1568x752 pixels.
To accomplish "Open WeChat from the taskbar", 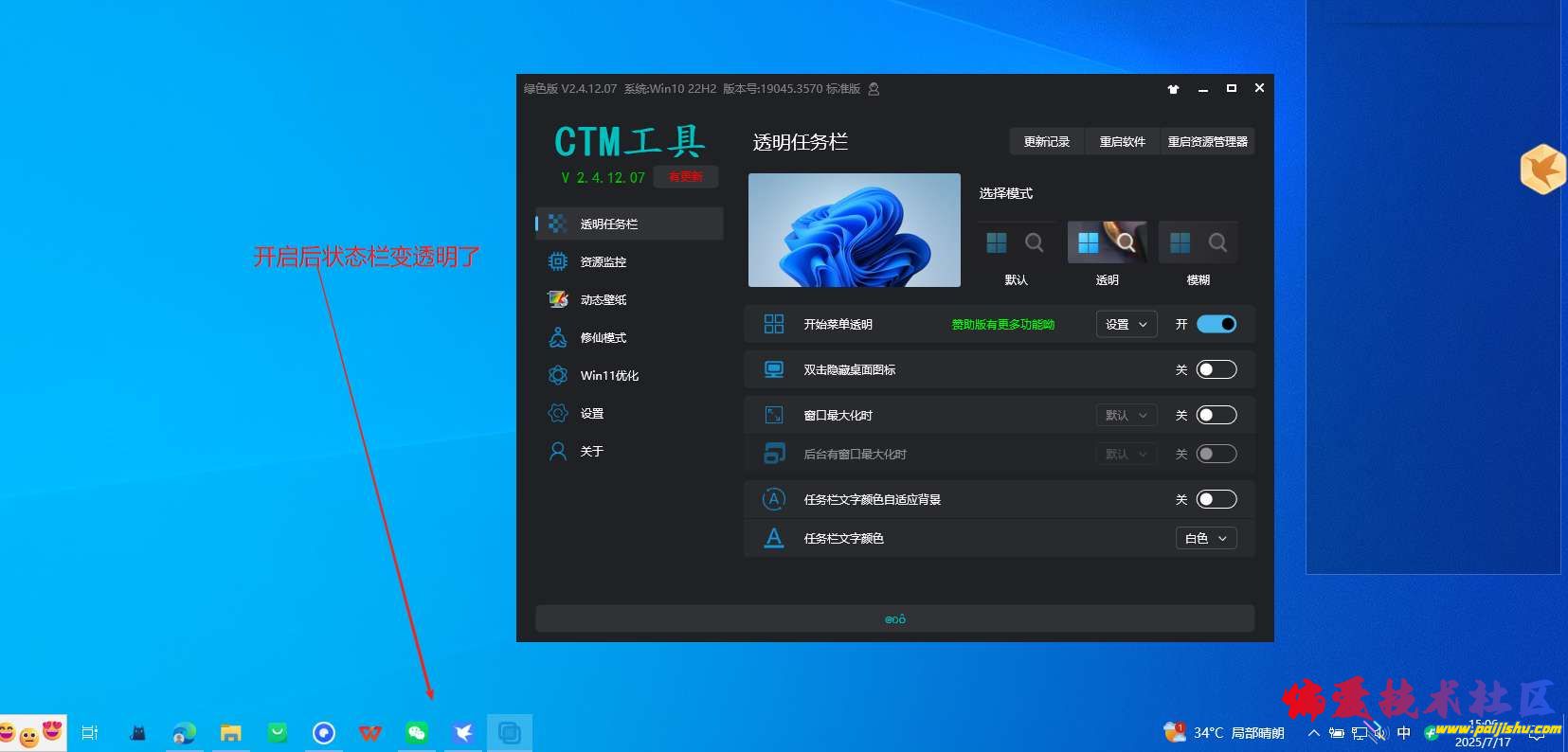I will coord(417,733).
